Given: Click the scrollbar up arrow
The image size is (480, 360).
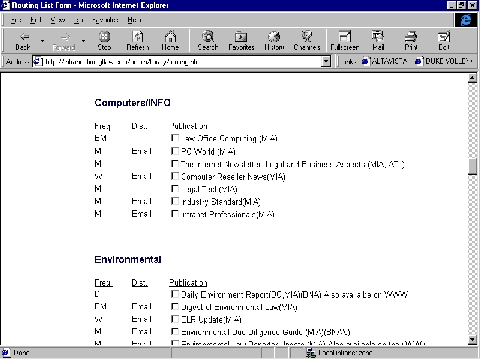Looking at the screenshot, I should tap(472, 78).
